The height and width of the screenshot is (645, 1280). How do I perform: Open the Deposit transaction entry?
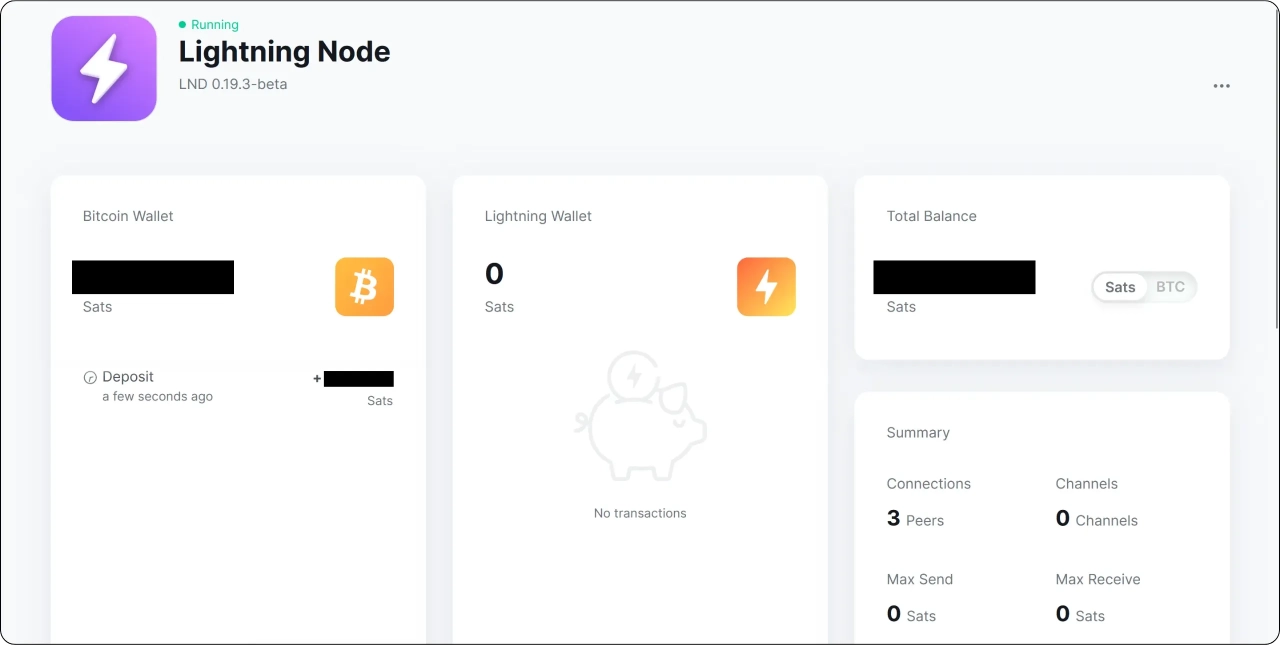[128, 377]
